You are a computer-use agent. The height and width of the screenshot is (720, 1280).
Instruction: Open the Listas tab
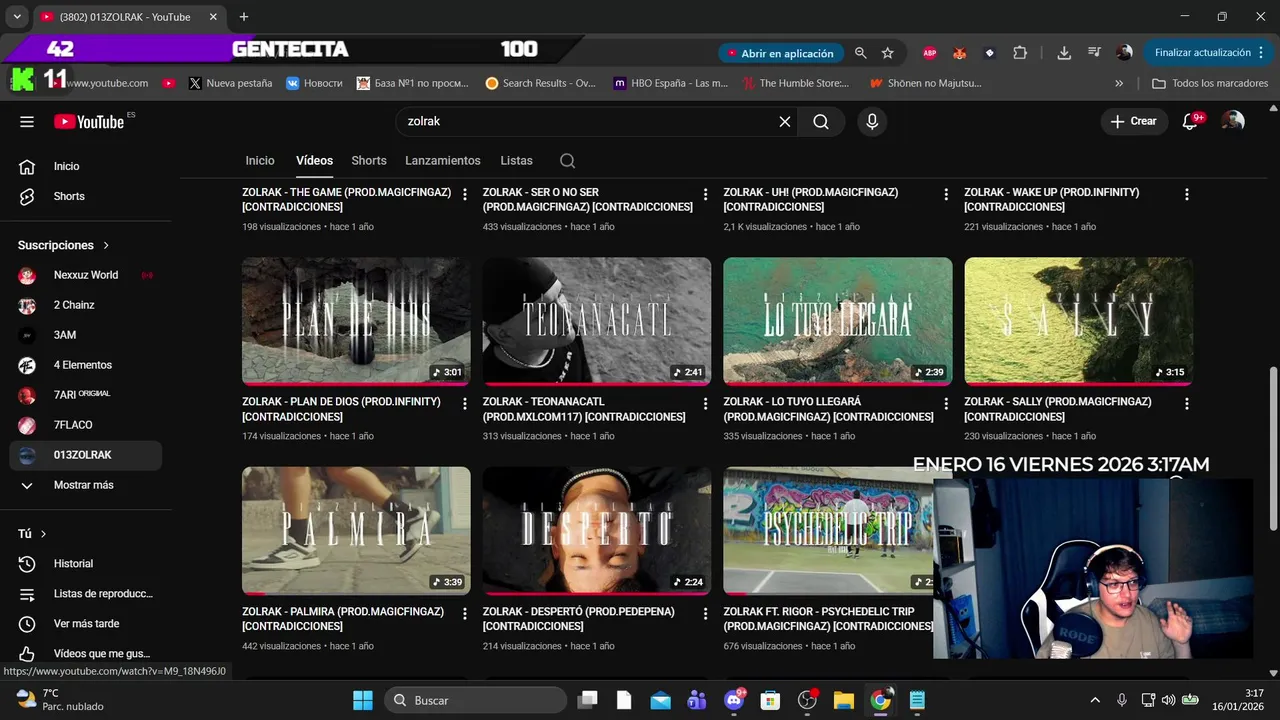516,161
